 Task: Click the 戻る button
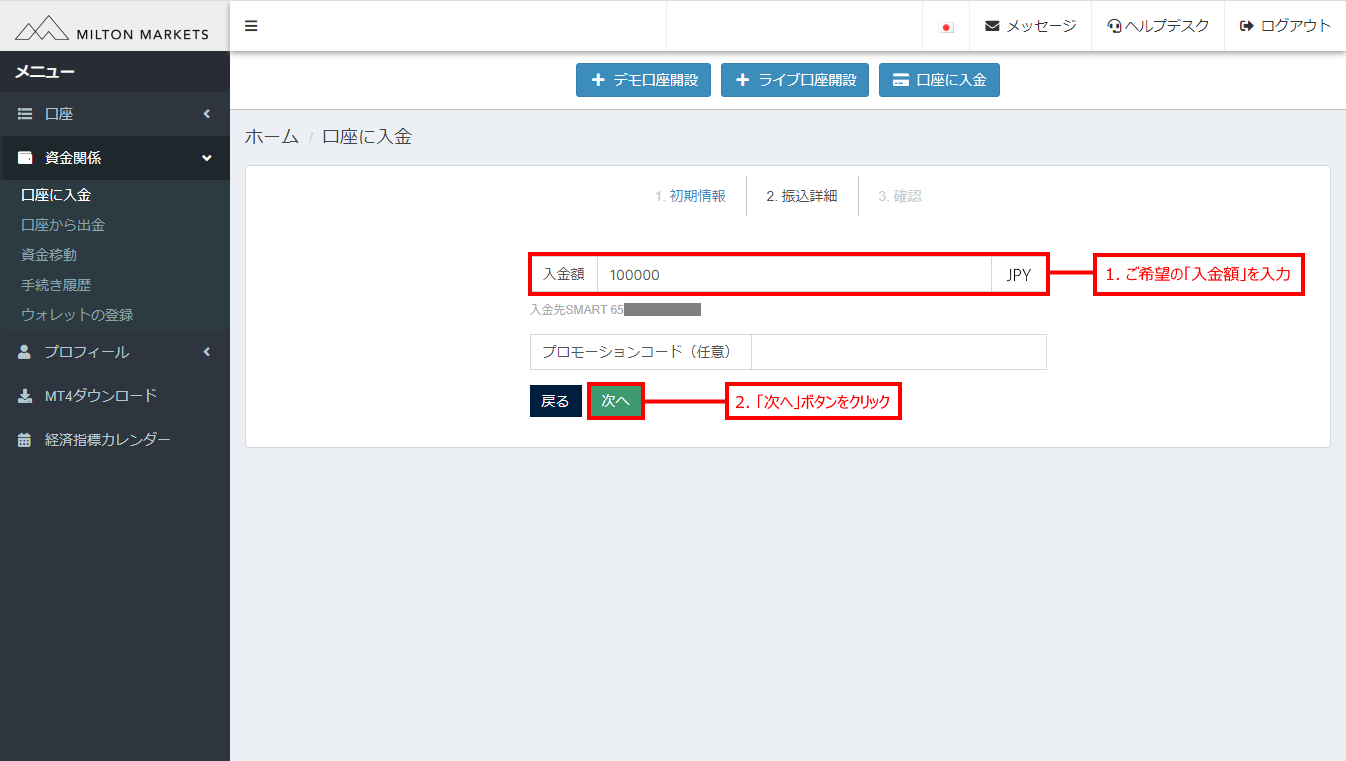(555, 400)
